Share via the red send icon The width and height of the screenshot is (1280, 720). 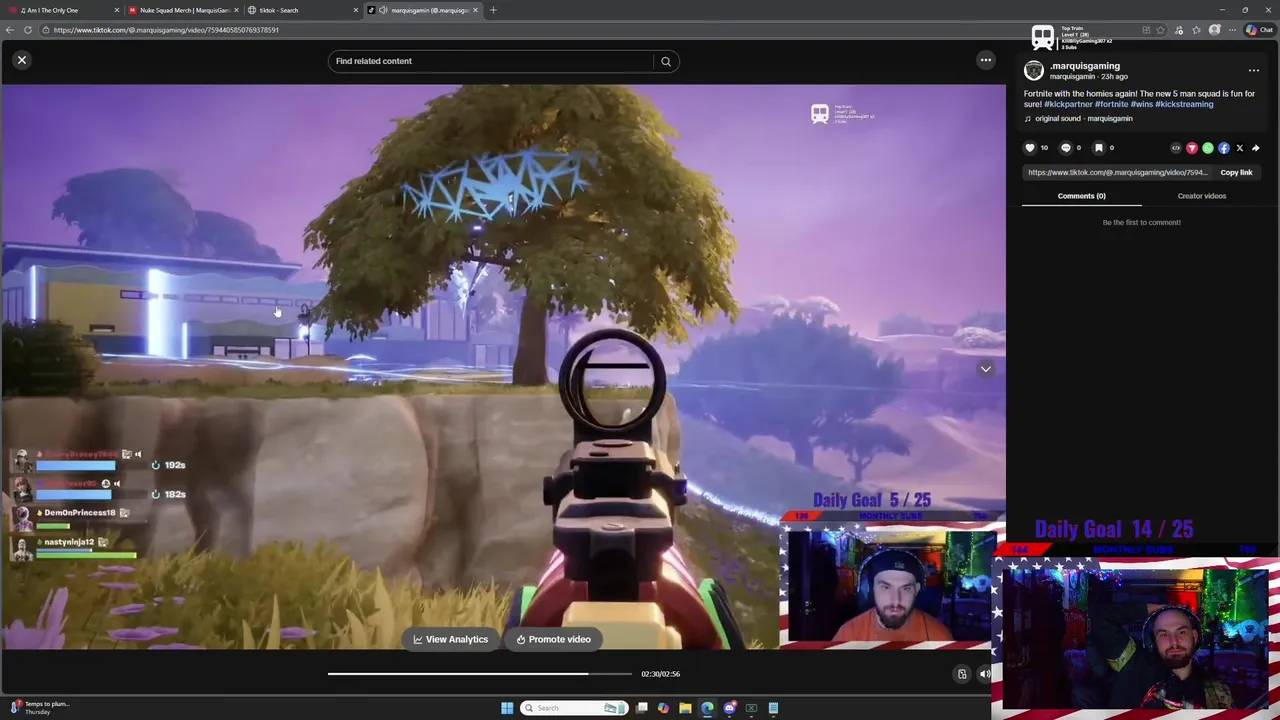click(x=1192, y=148)
